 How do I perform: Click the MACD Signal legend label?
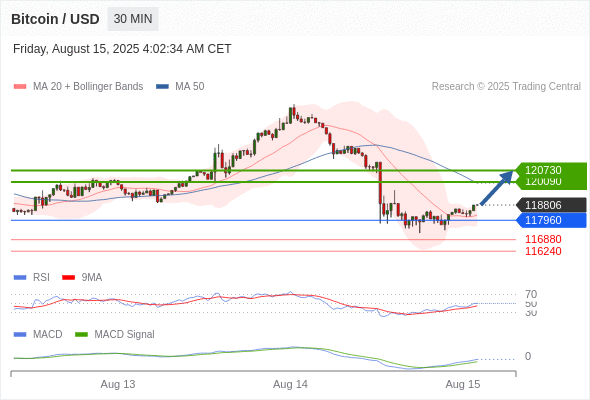click(x=125, y=335)
